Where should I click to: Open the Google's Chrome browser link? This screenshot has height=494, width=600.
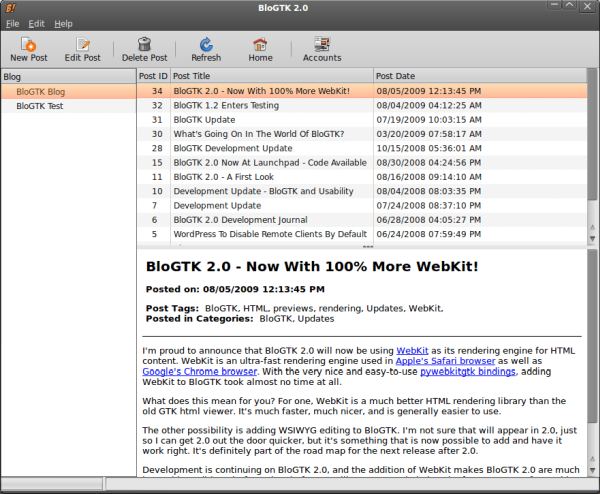(x=200, y=372)
